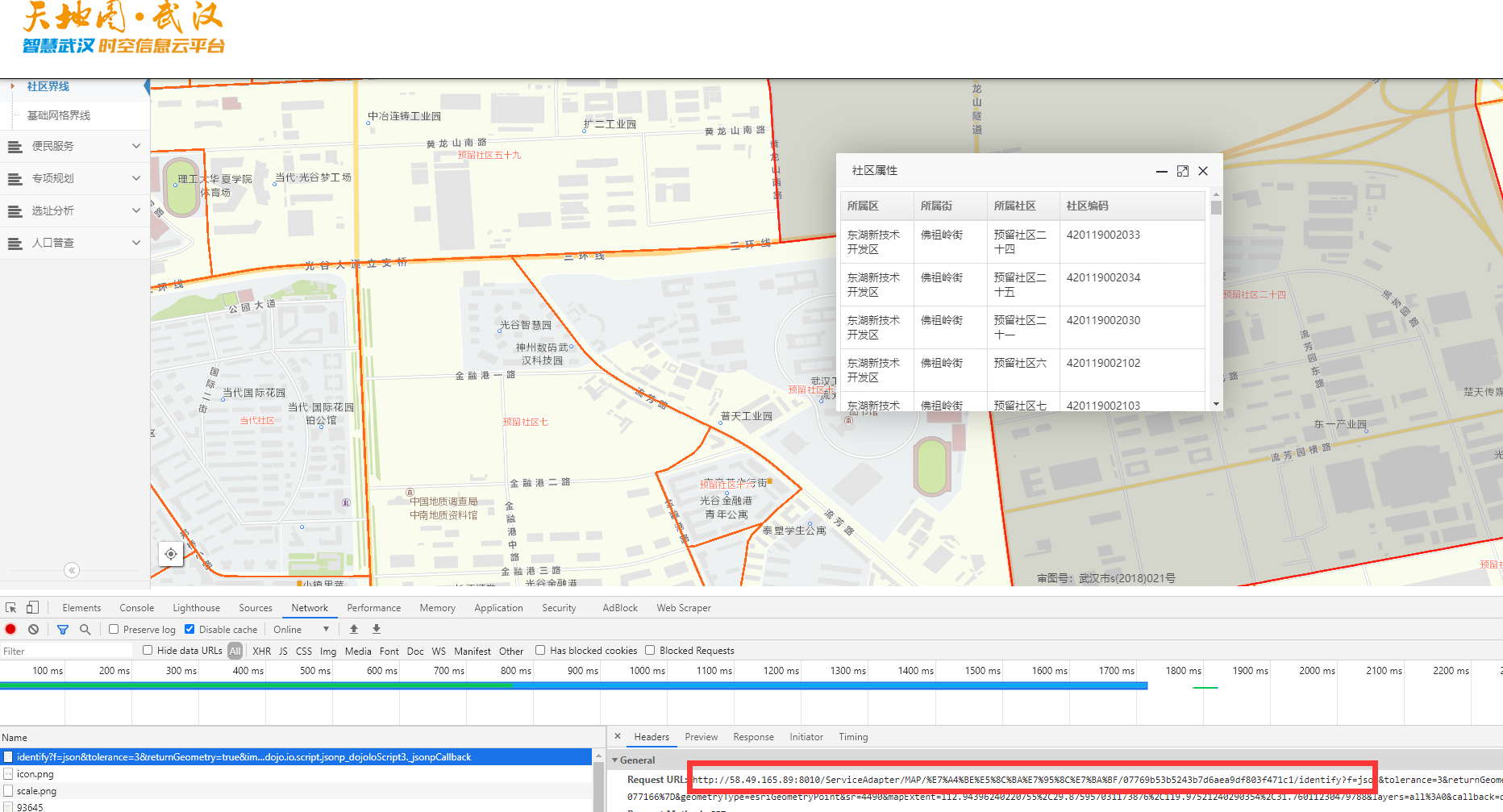
Task: Click the 所属社区 column header
Action: [1023, 206]
